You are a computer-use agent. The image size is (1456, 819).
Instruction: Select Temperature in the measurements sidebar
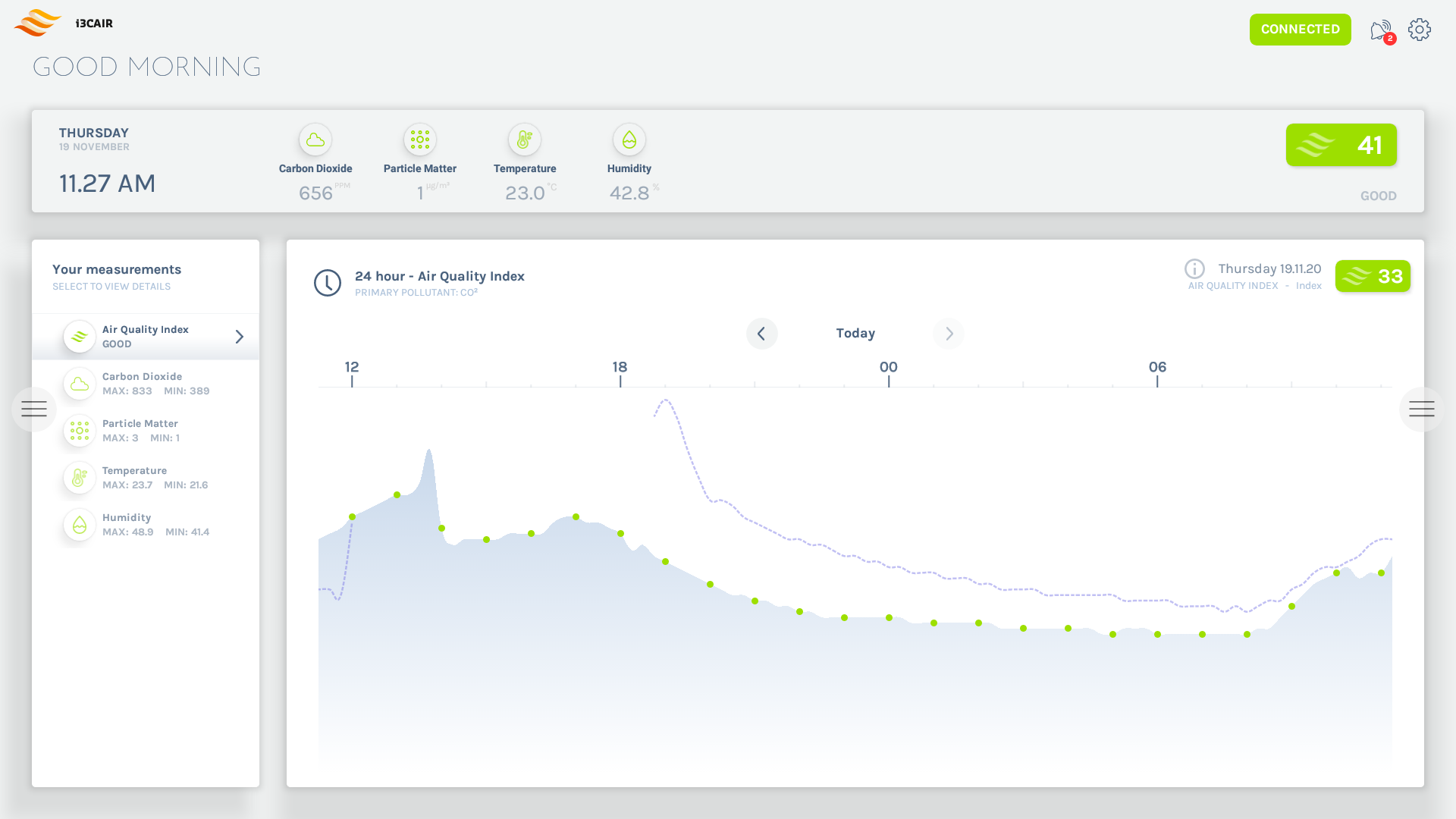pyautogui.click(x=146, y=477)
